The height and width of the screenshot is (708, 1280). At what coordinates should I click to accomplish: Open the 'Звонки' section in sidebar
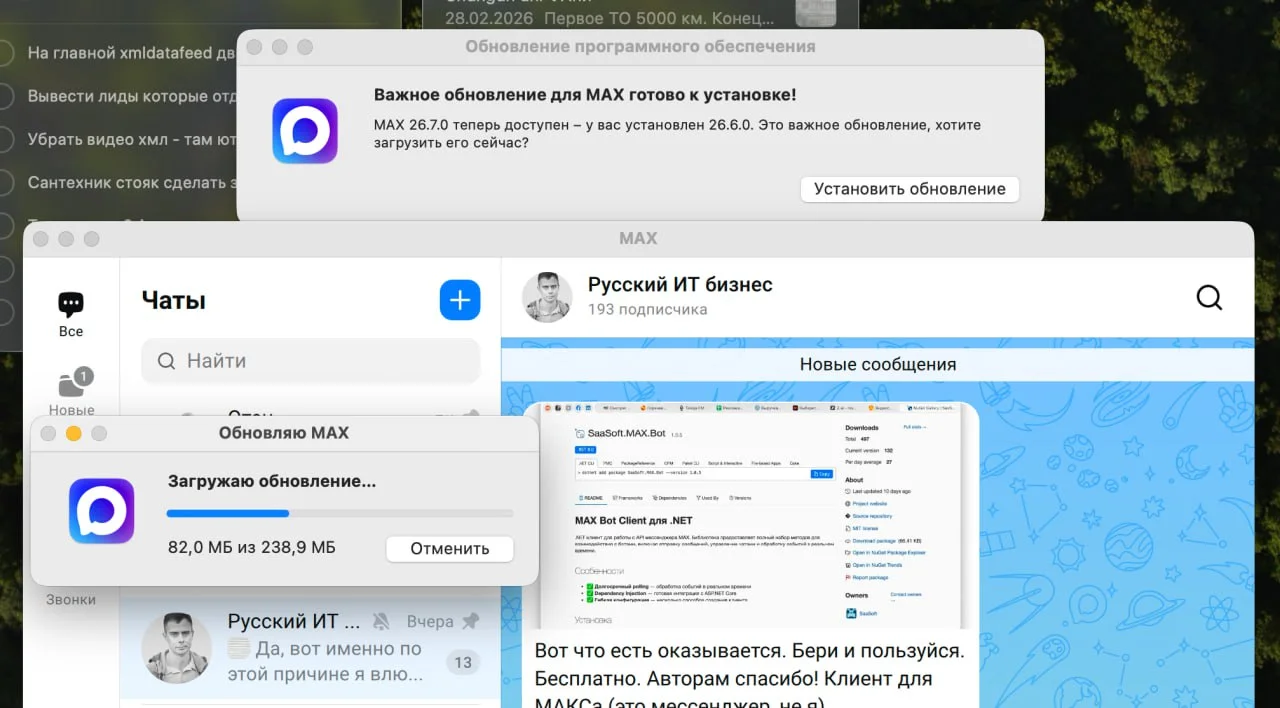coord(71,599)
